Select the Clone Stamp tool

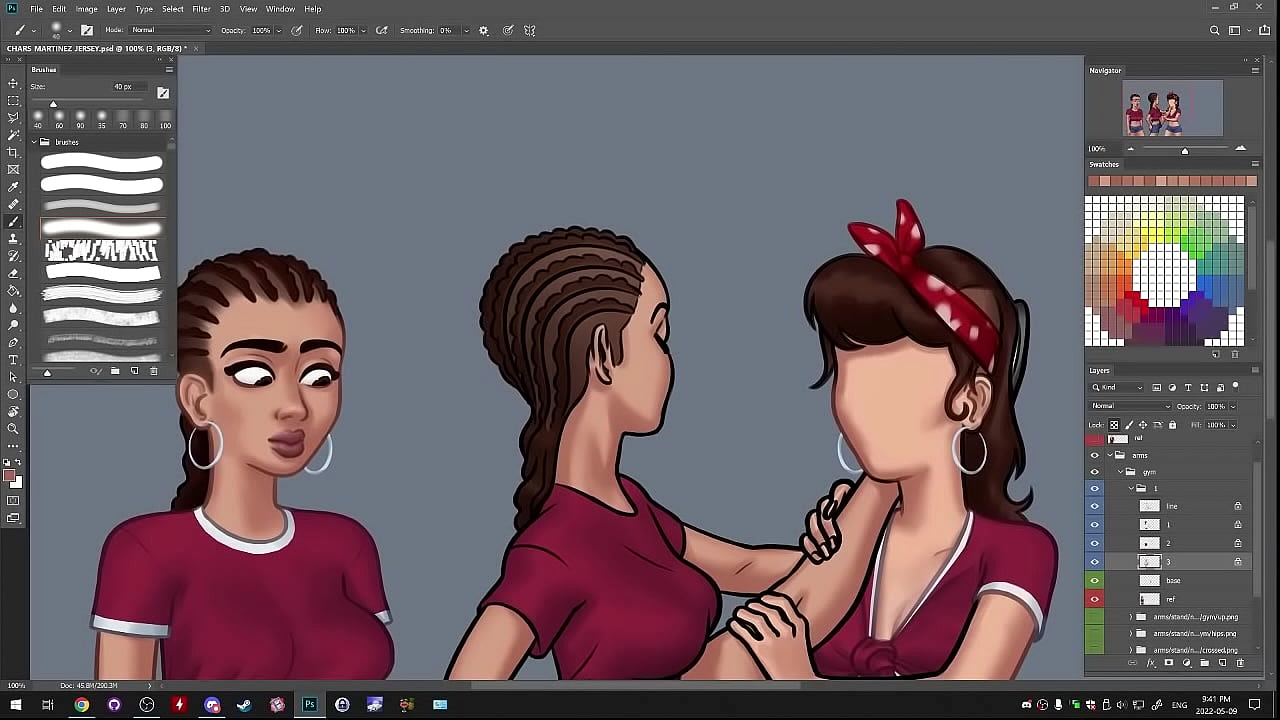coord(13,239)
